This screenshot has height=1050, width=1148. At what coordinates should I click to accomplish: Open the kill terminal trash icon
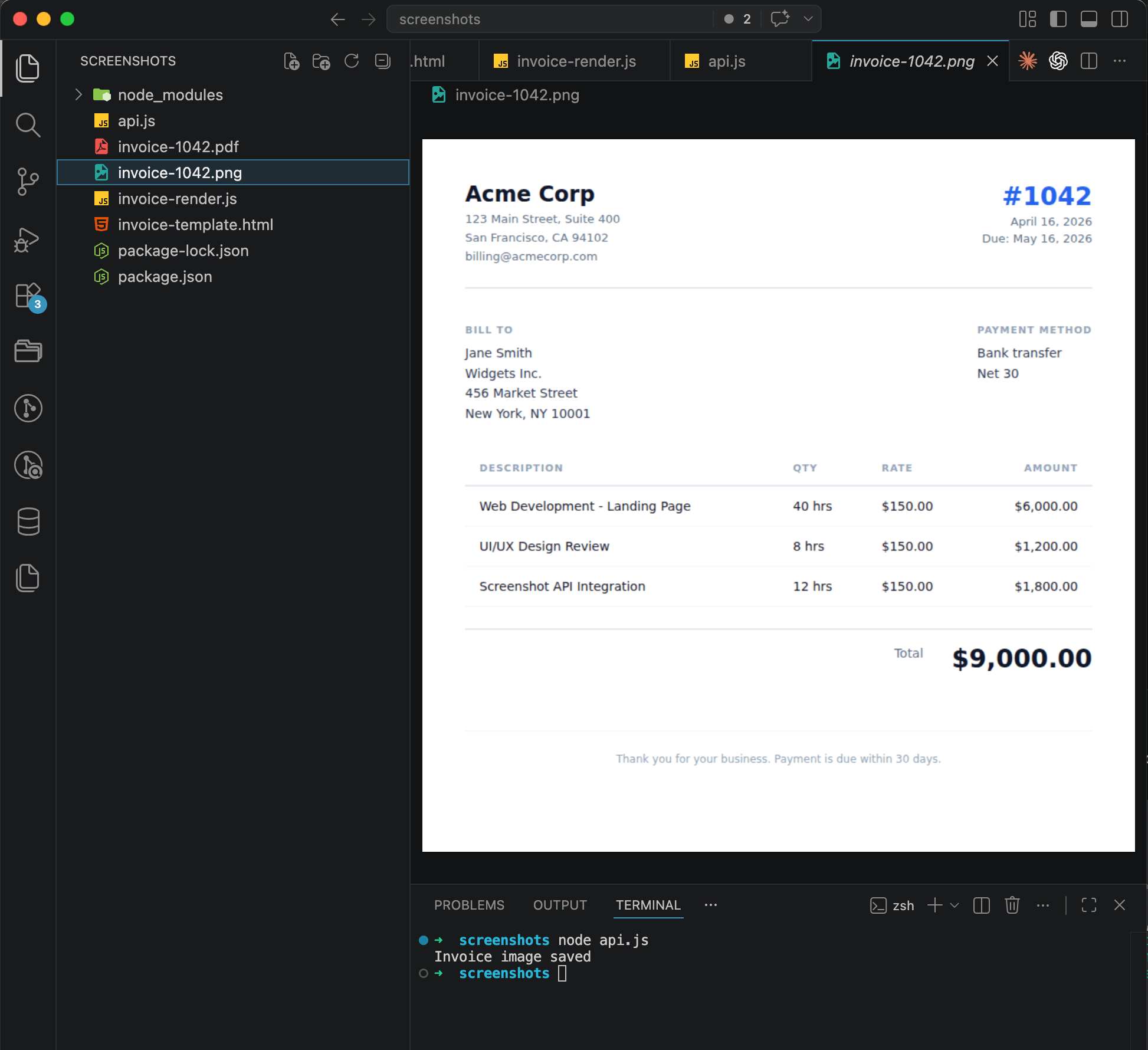[1013, 905]
